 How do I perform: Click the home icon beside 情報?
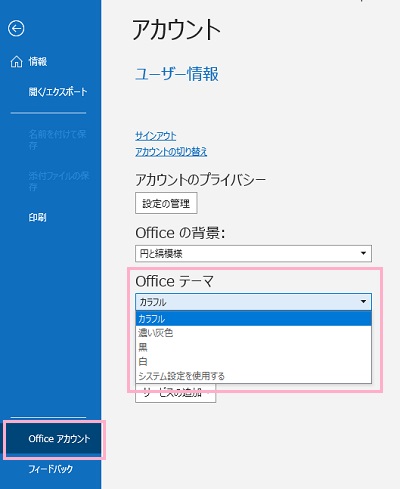click(16, 62)
